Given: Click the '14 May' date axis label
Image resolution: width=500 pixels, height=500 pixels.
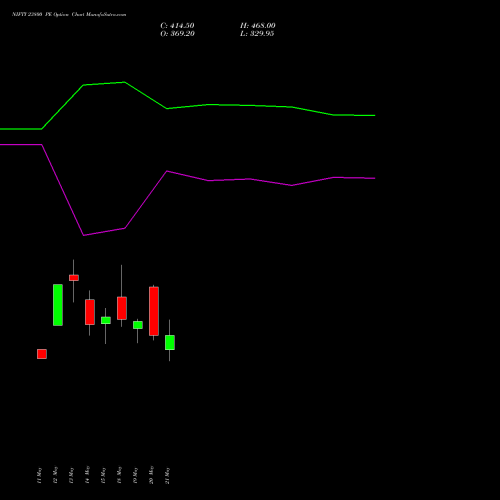Looking at the screenshot, I should (87, 475).
